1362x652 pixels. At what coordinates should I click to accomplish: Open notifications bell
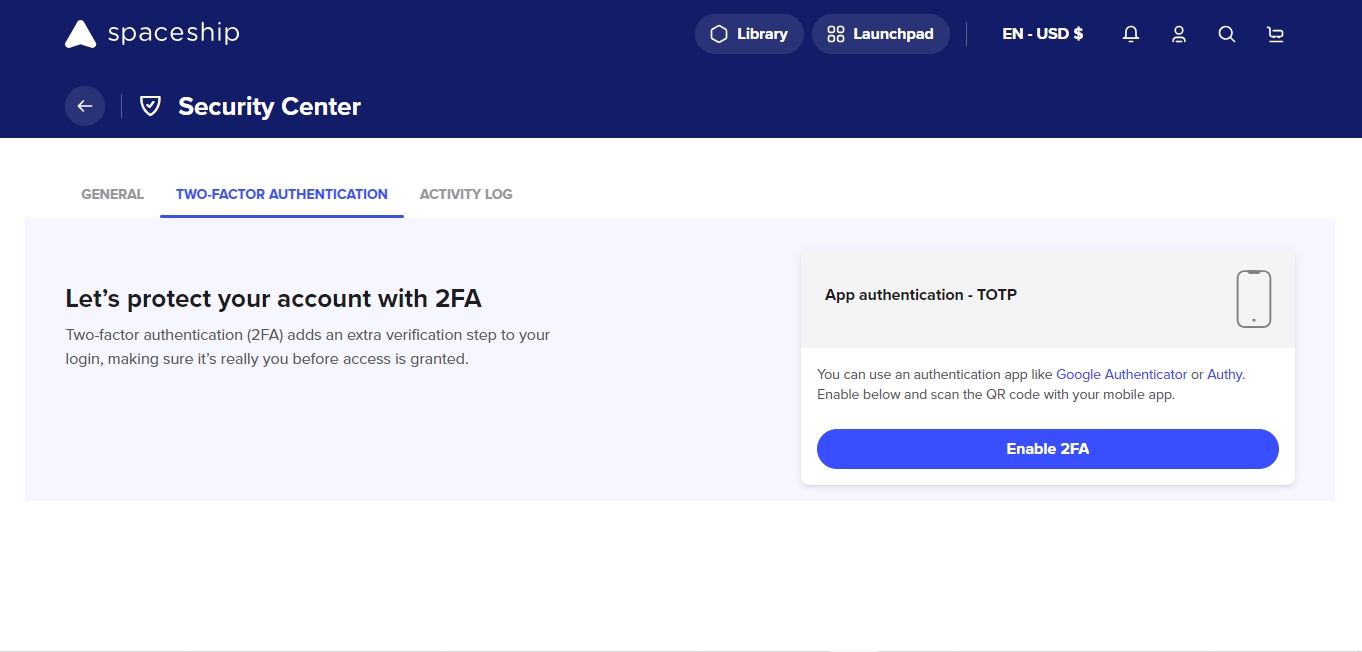pos(1131,34)
